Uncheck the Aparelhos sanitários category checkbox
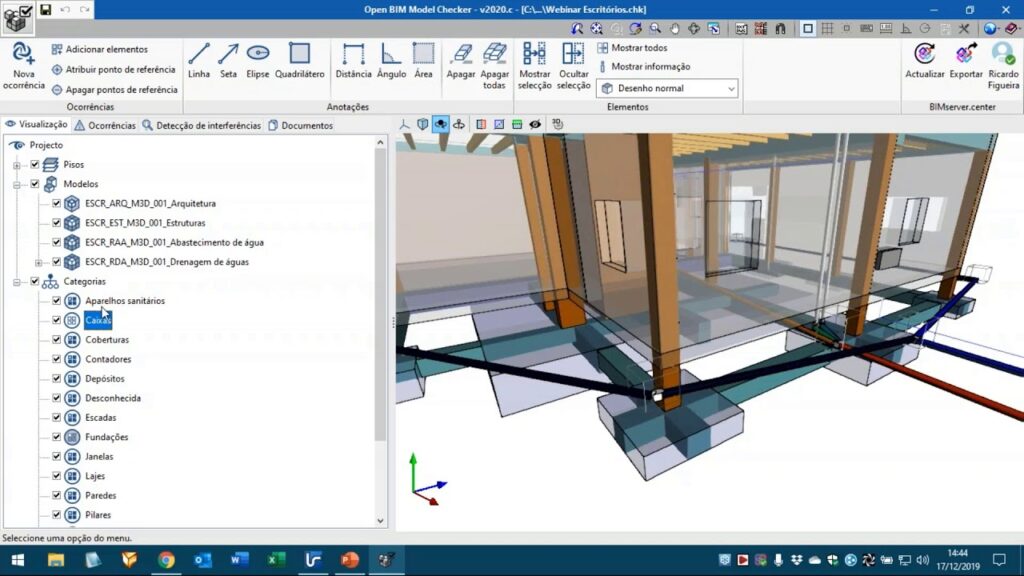Screen dimensions: 1024x576 click(57, 301)
